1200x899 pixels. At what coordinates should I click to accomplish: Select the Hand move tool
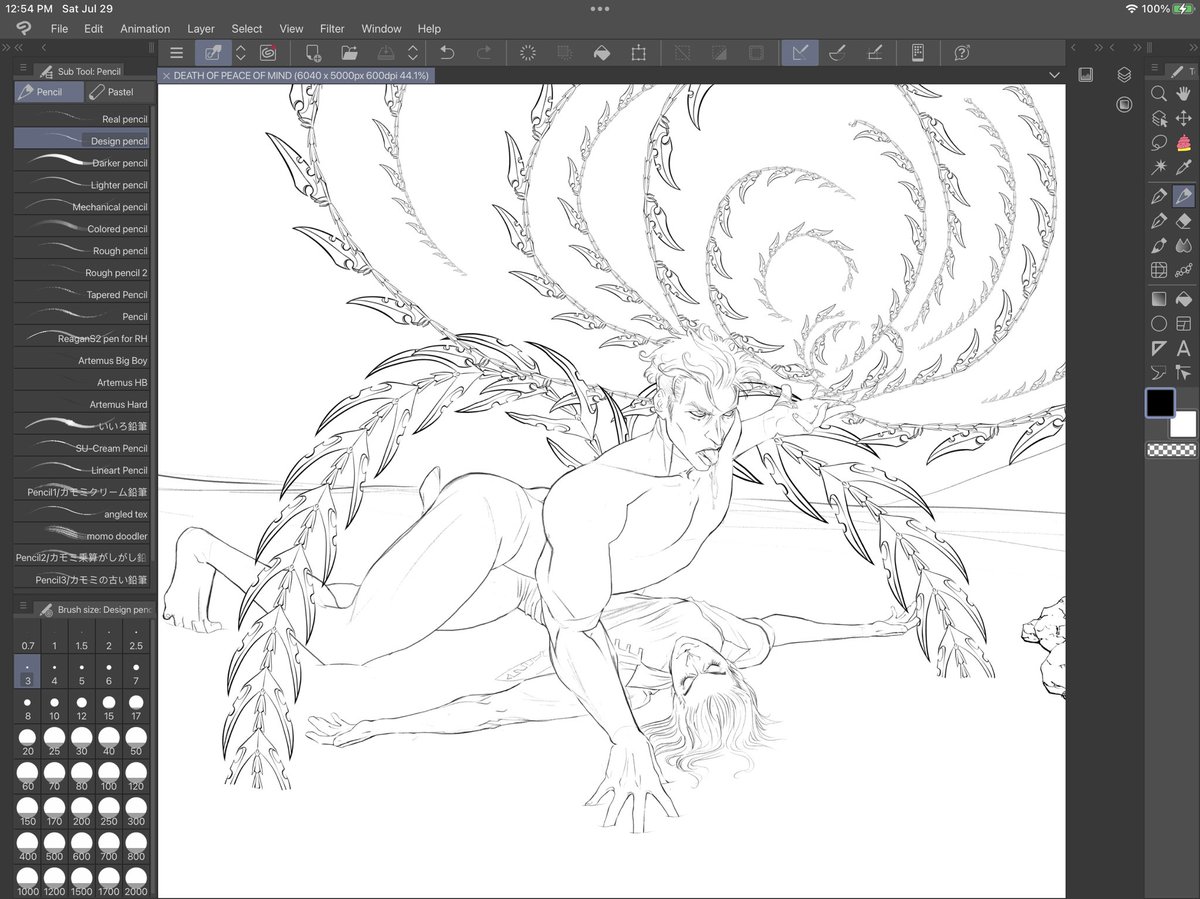click(1184, 93)
